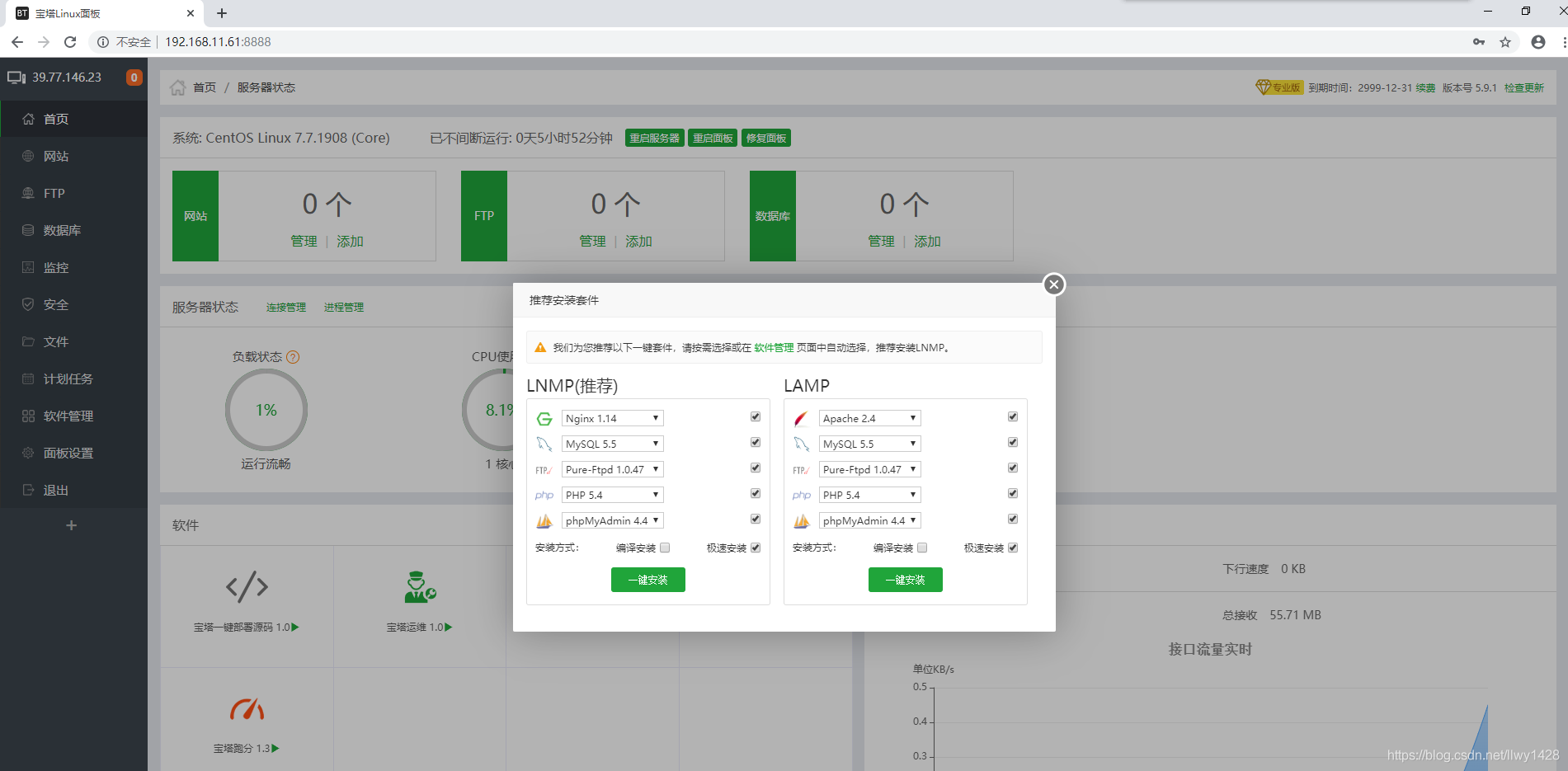Viewport: 1568px width, 771px height.
Task: Click 重启服务器 restart server button
Action: (x=655, y=139)
